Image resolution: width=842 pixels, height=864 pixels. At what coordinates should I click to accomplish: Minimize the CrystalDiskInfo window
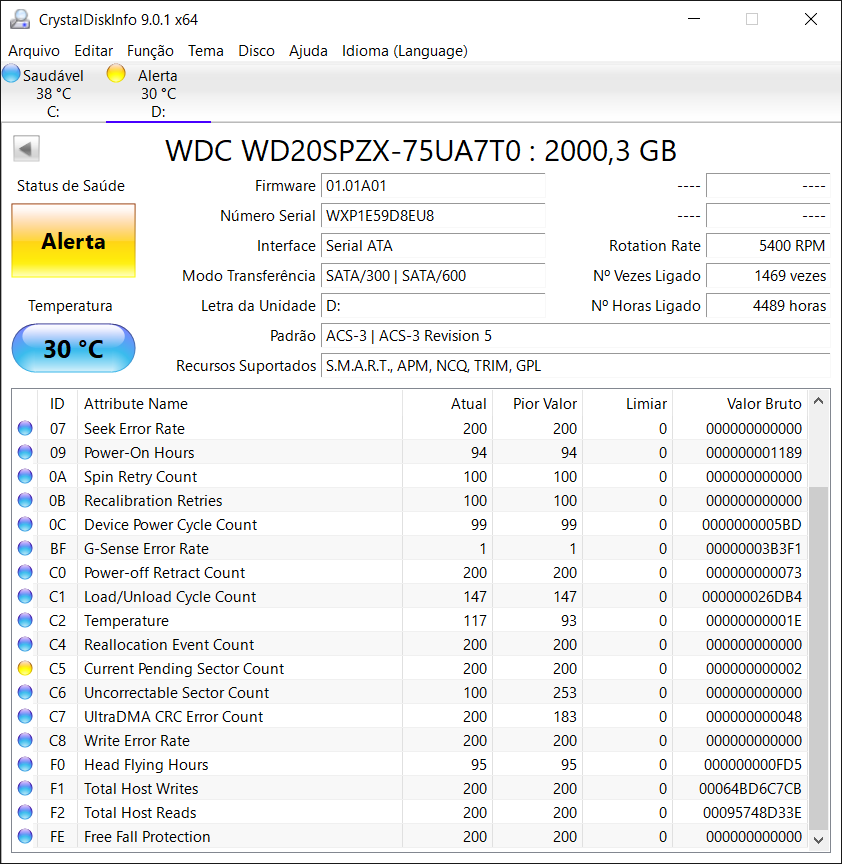point(694,19)
